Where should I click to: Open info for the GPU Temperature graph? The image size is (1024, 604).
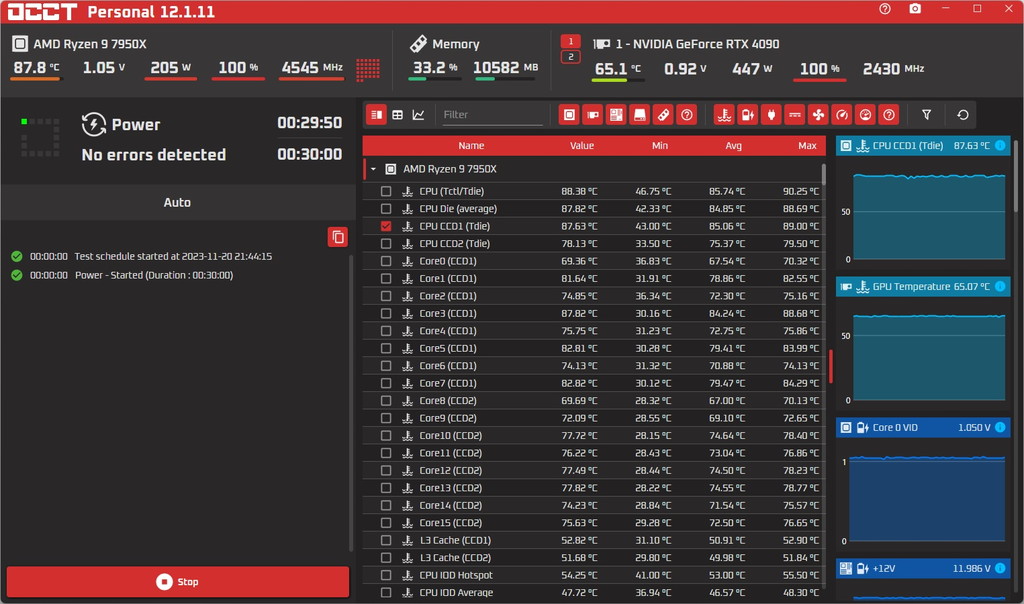pyautogui.click(x=1000, y=287)
